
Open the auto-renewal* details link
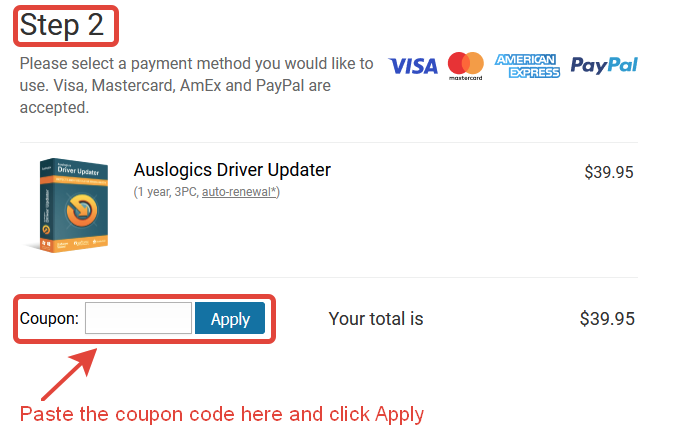point(239,192)
